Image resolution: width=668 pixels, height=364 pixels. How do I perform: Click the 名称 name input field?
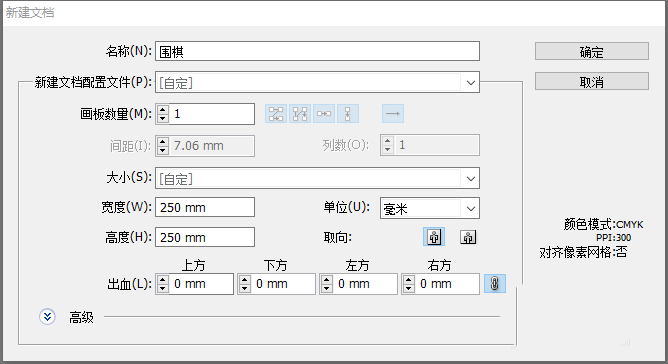point(317,52)
